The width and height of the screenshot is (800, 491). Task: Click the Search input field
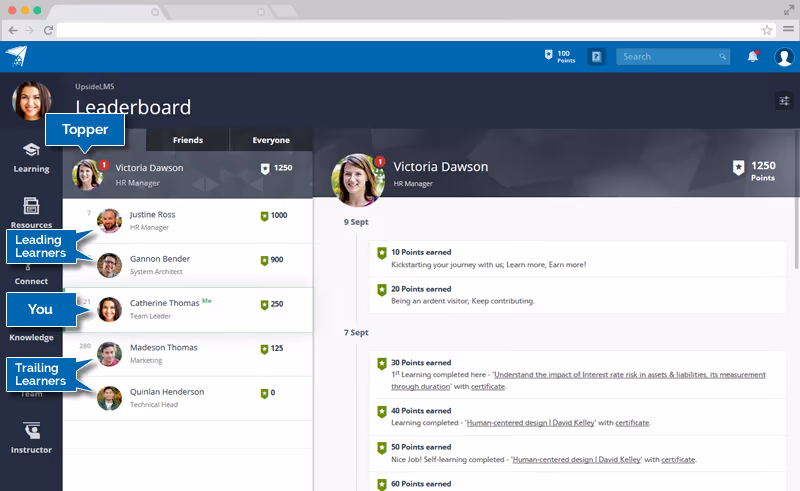(673, 57)
